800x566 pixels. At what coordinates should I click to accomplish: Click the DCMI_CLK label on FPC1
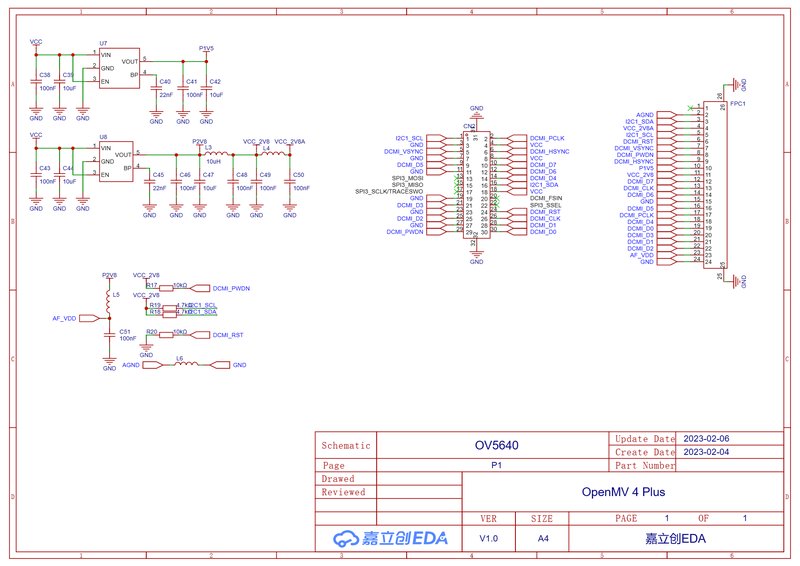click(x=639, y=188)
